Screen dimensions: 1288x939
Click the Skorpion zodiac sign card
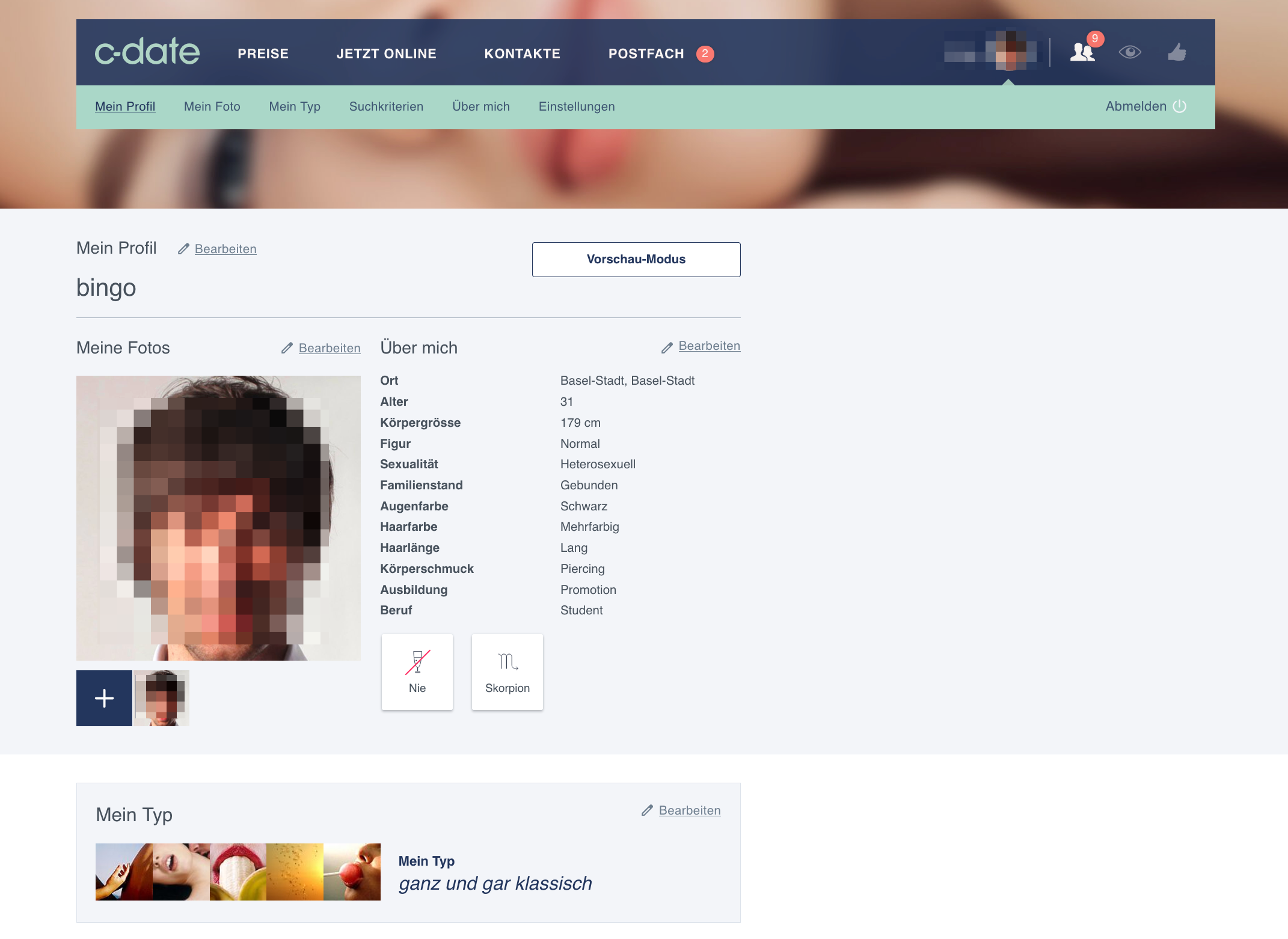click(507, 671)
